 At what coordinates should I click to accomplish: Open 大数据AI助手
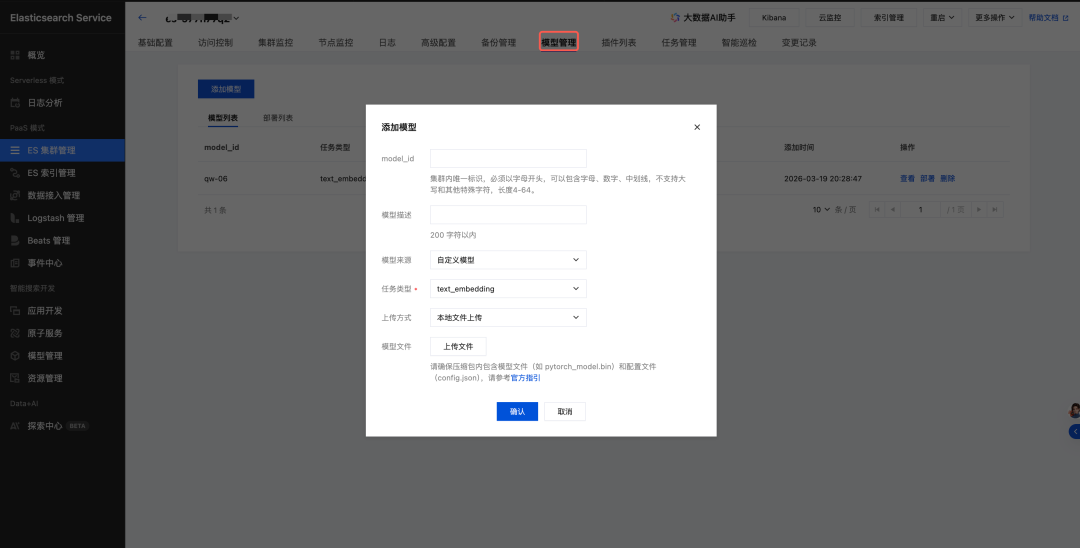tap(703, 18)
